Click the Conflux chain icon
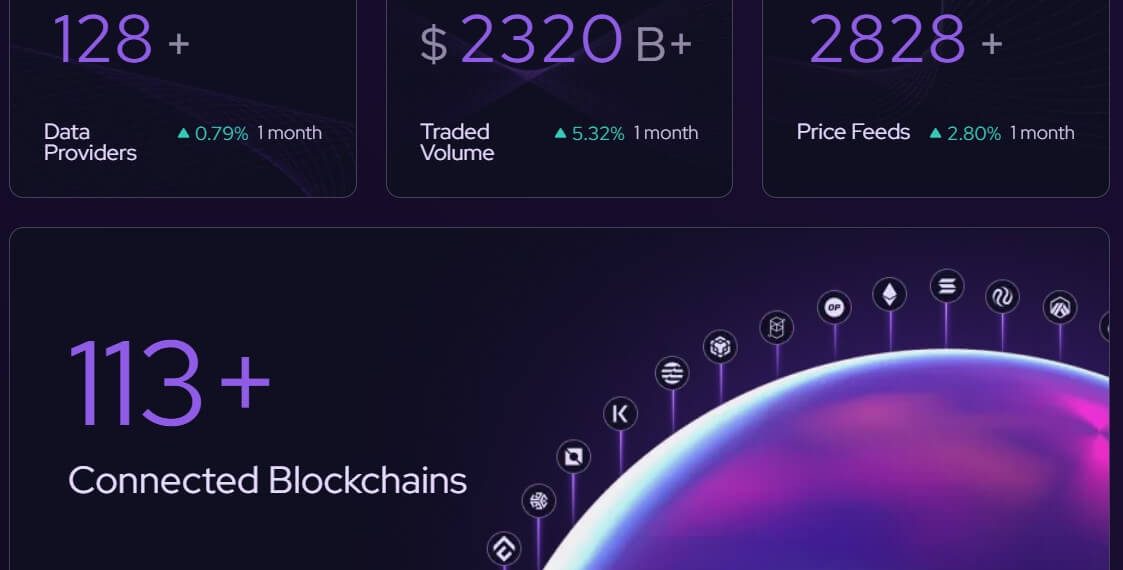 coord(503,548)
